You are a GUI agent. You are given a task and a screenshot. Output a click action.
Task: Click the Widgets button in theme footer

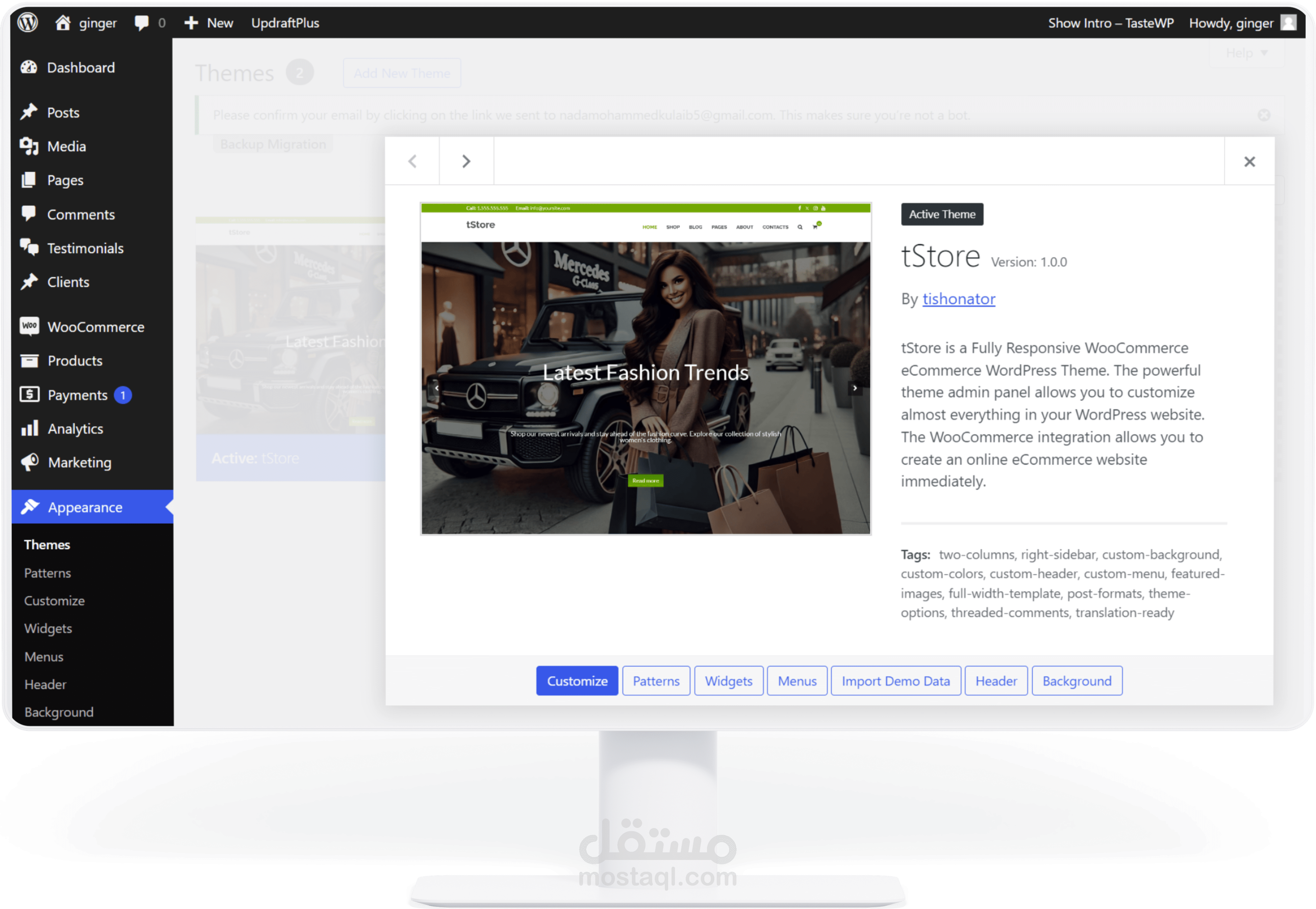click(729, 681)
